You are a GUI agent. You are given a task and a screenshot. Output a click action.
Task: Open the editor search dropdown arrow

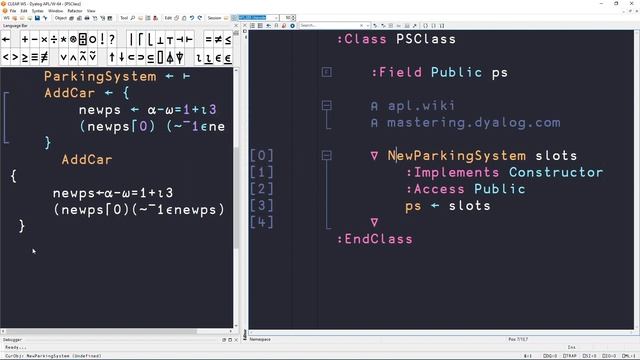pyautogui.click(x=368, y=26)
